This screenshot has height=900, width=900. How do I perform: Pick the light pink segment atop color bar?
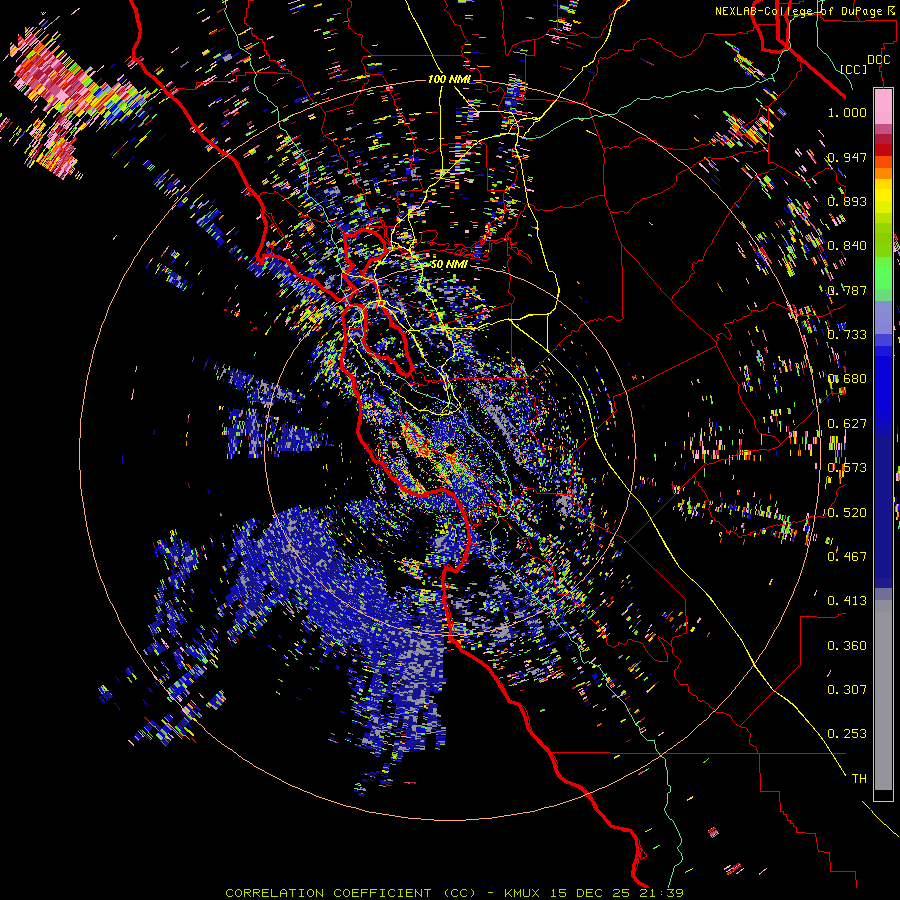pyautogui.click(x=883, y=107)
